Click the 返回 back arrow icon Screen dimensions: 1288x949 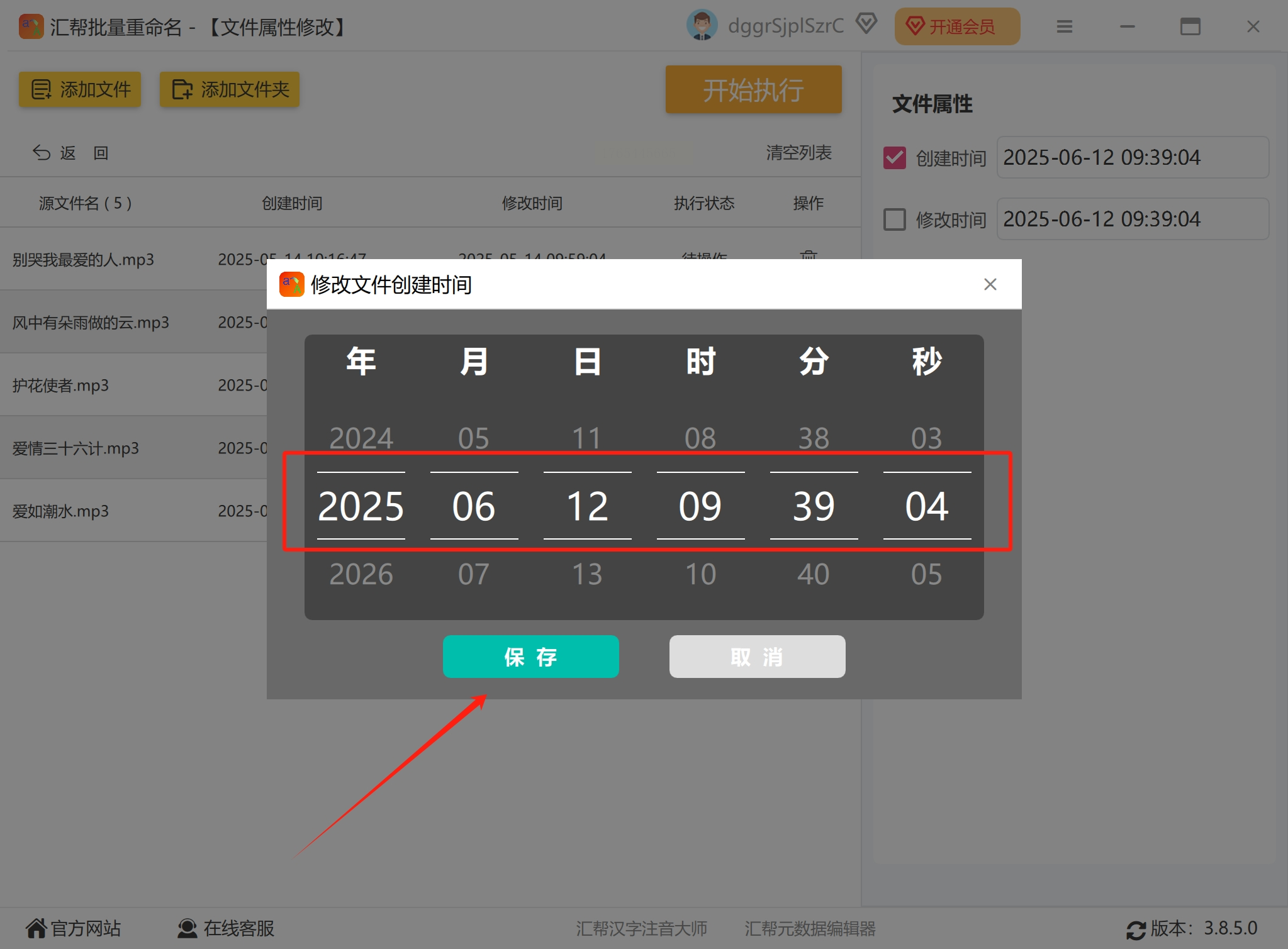point(42,153)
